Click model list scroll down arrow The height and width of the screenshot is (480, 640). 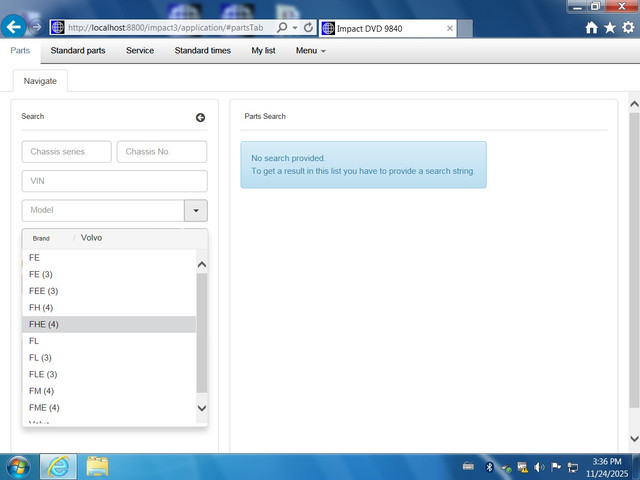pos(202,408)
